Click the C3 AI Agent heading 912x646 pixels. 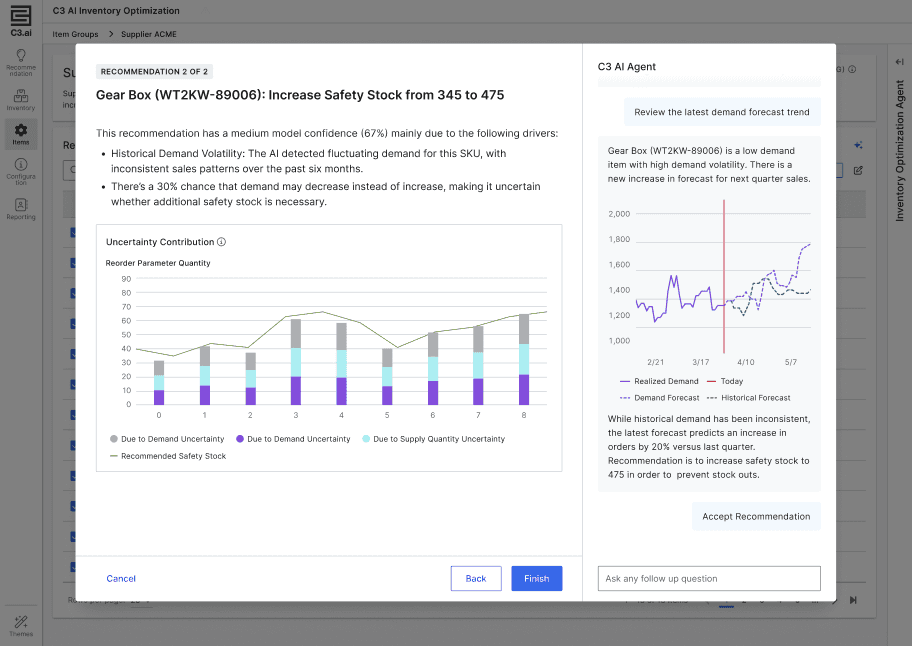[626, 67]
